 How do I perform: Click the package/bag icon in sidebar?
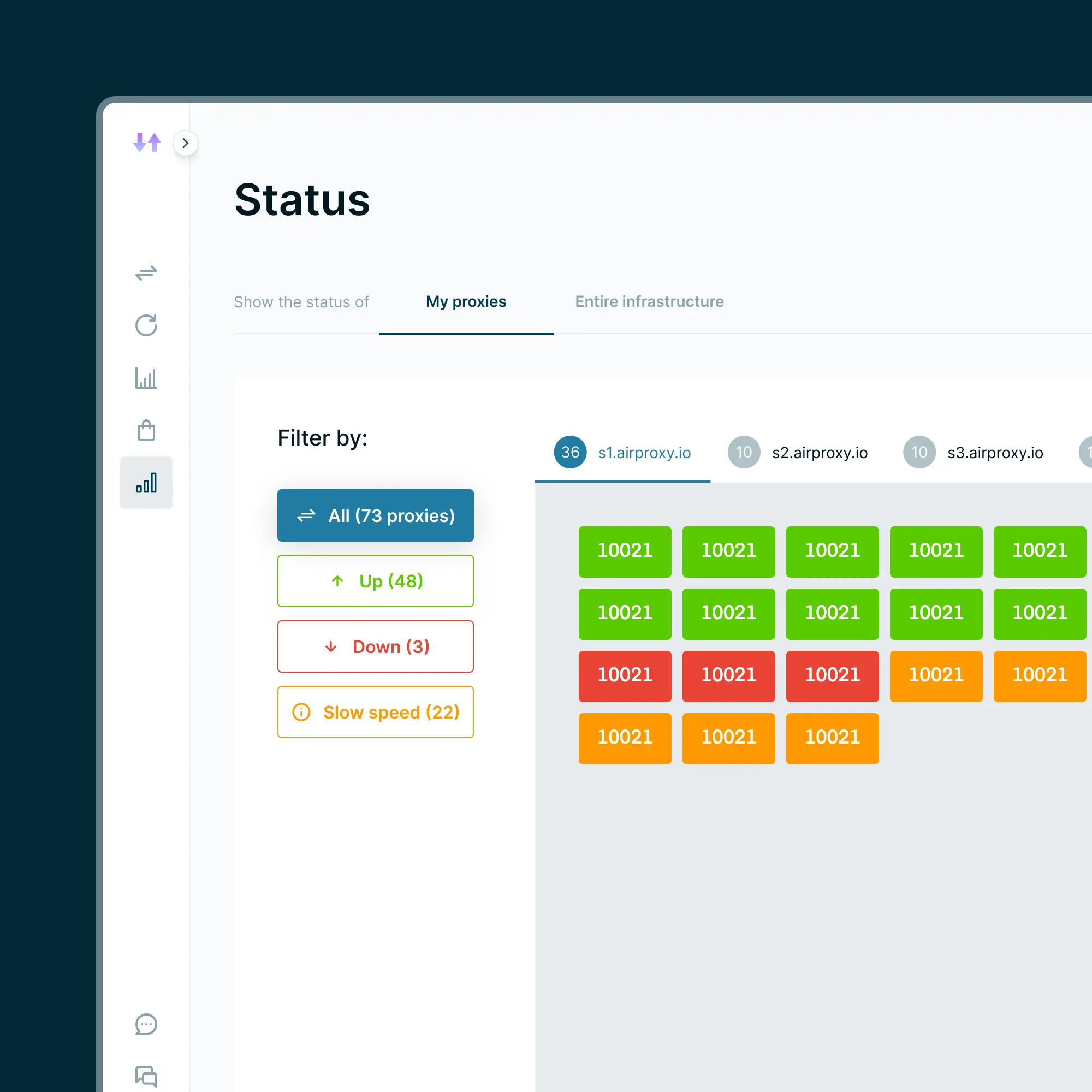pyautogui.click(x=147, y=430)
